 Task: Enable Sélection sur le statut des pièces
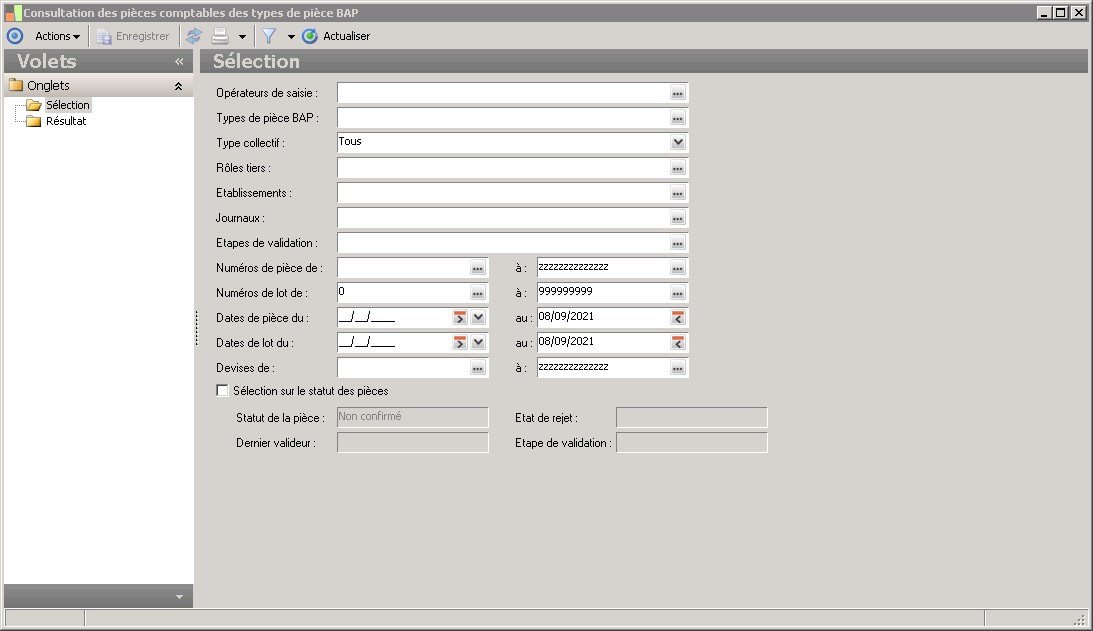tap(223, 391)
